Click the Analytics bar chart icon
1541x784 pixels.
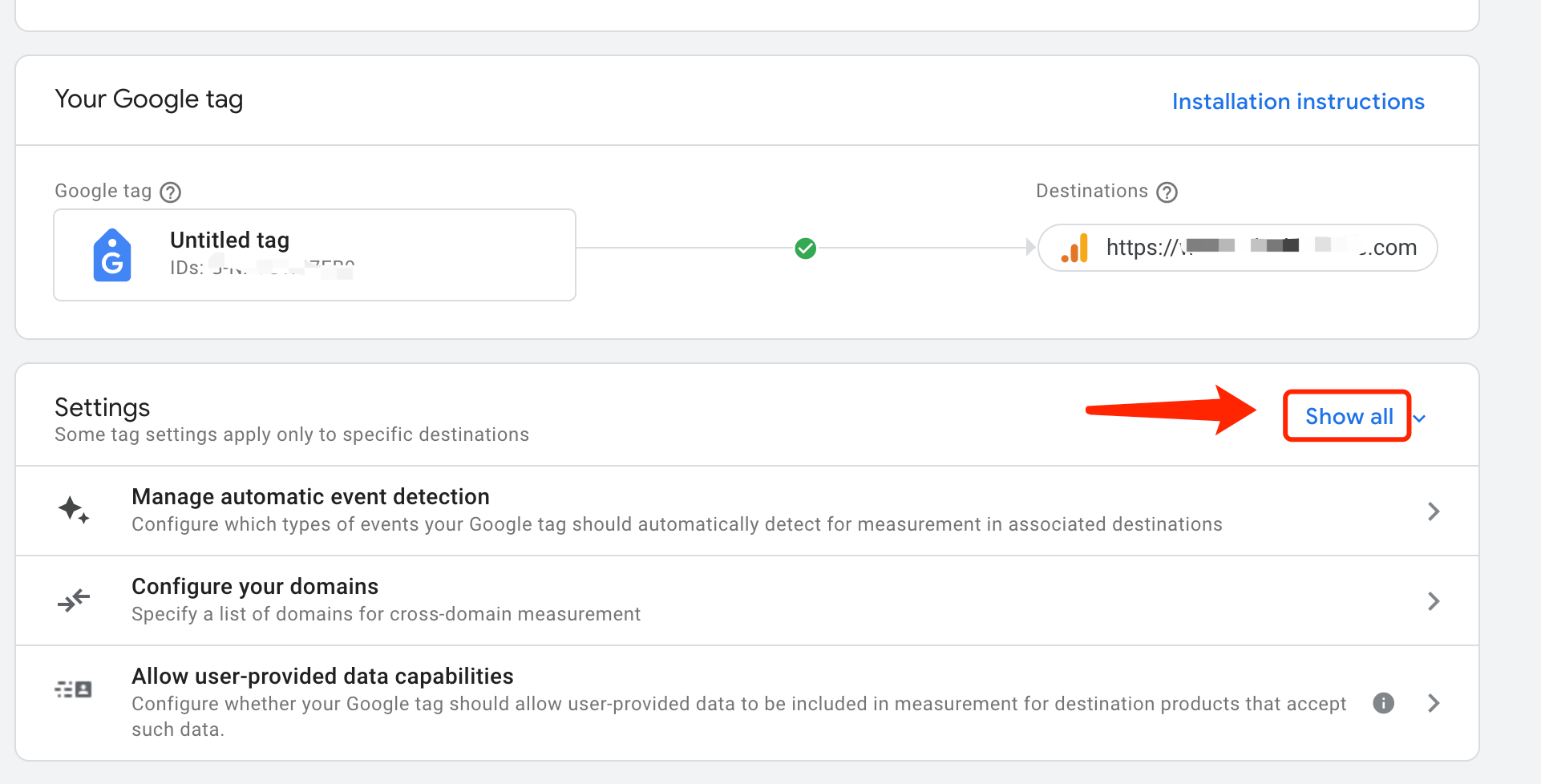pyautogui.click(x=1074, y=249)
